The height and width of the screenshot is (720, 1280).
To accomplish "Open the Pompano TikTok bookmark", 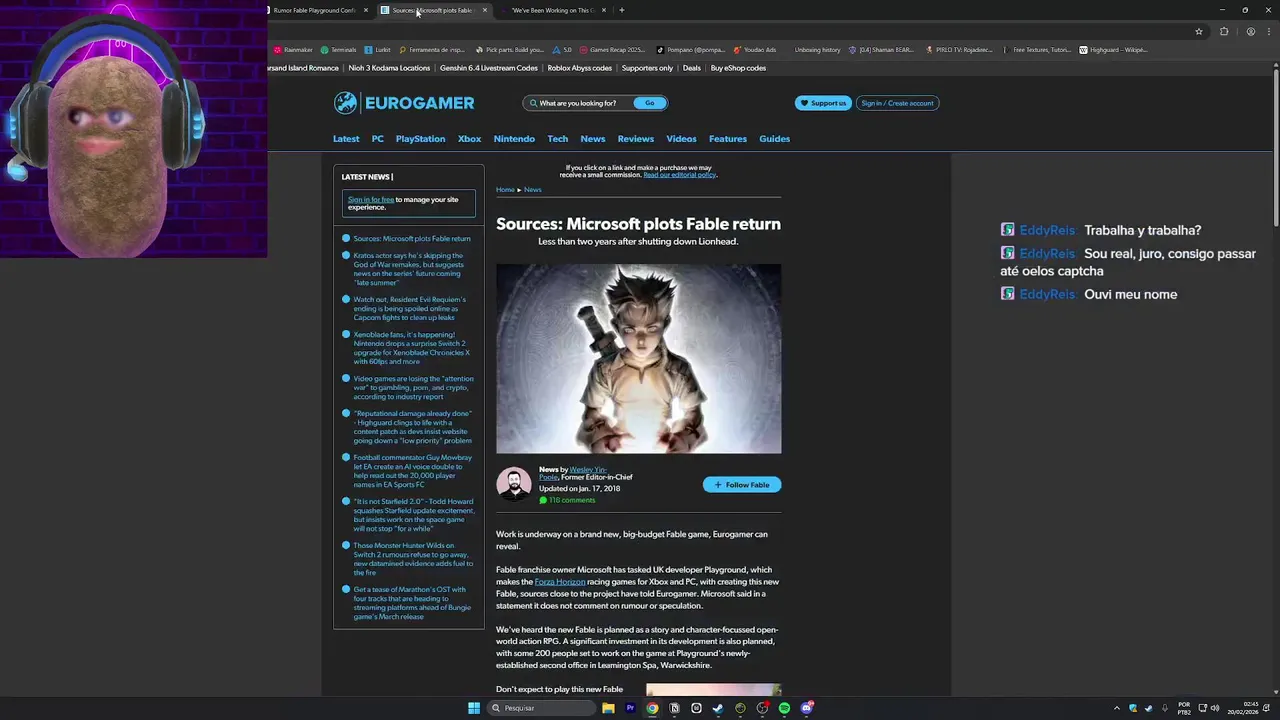I will pos(691,49).
